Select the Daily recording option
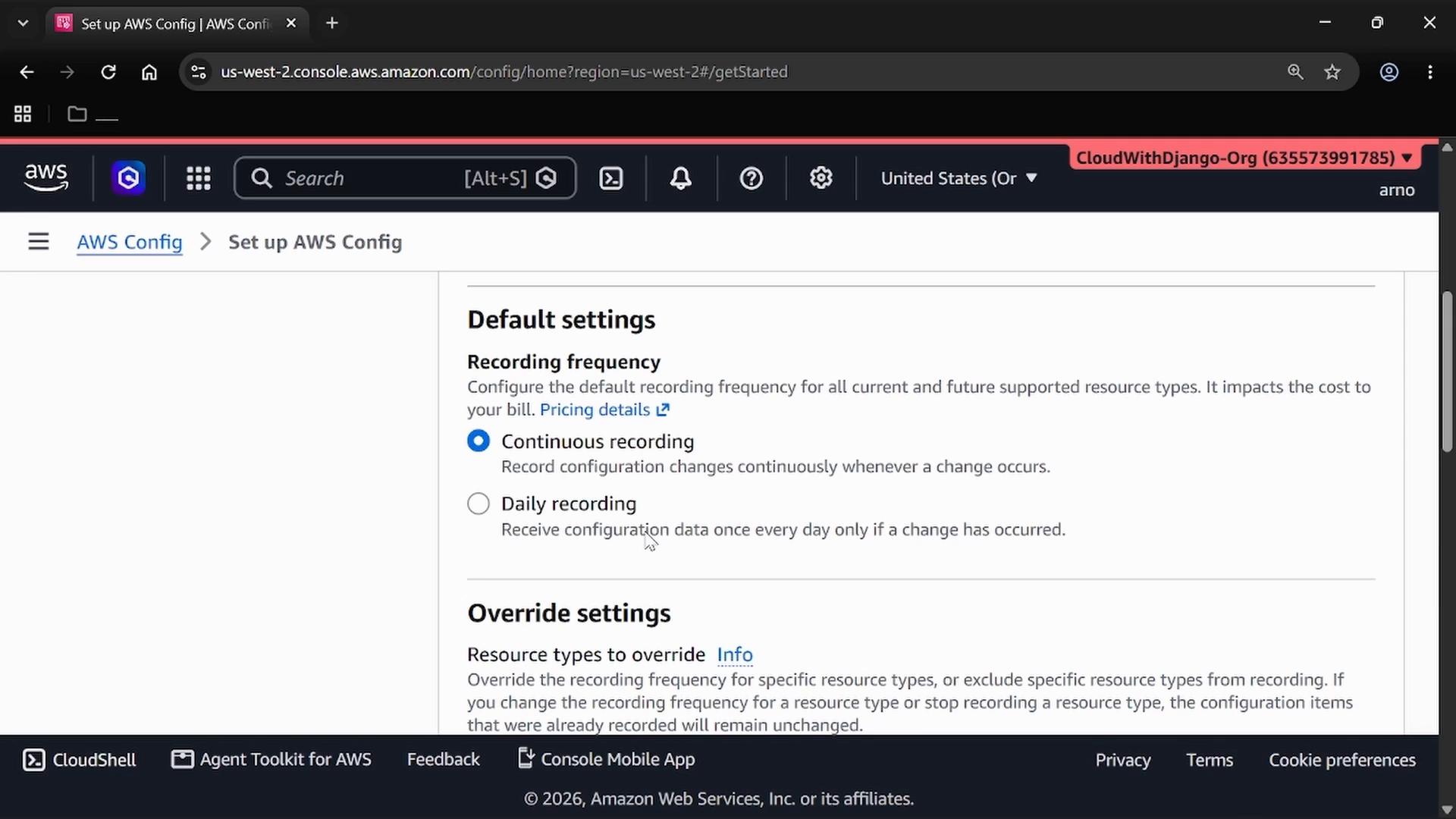Image resolution: width=1456 pixels, height=819 pixels. click(479, 504)
